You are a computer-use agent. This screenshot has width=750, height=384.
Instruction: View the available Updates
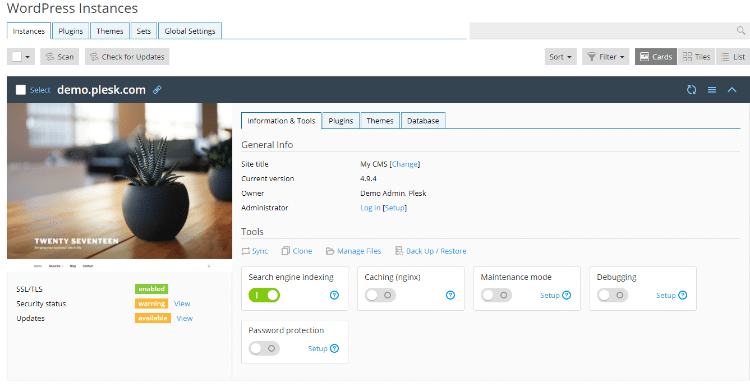185,318
